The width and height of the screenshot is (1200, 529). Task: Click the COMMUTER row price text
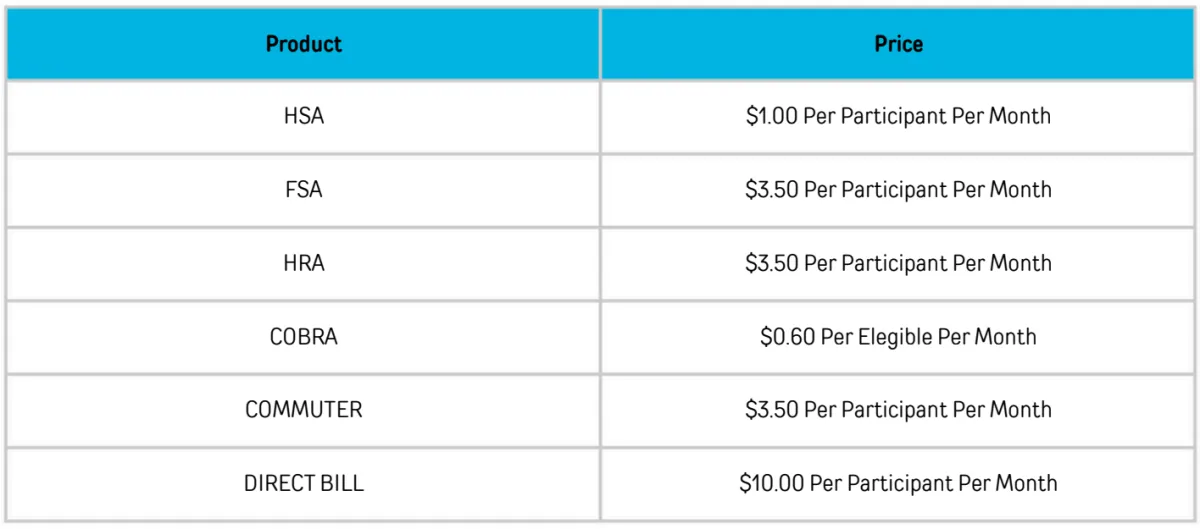(898, 410)
